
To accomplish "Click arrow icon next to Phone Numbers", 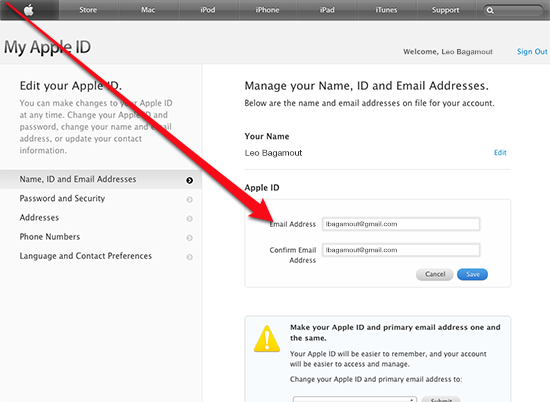I will [189, 238].
